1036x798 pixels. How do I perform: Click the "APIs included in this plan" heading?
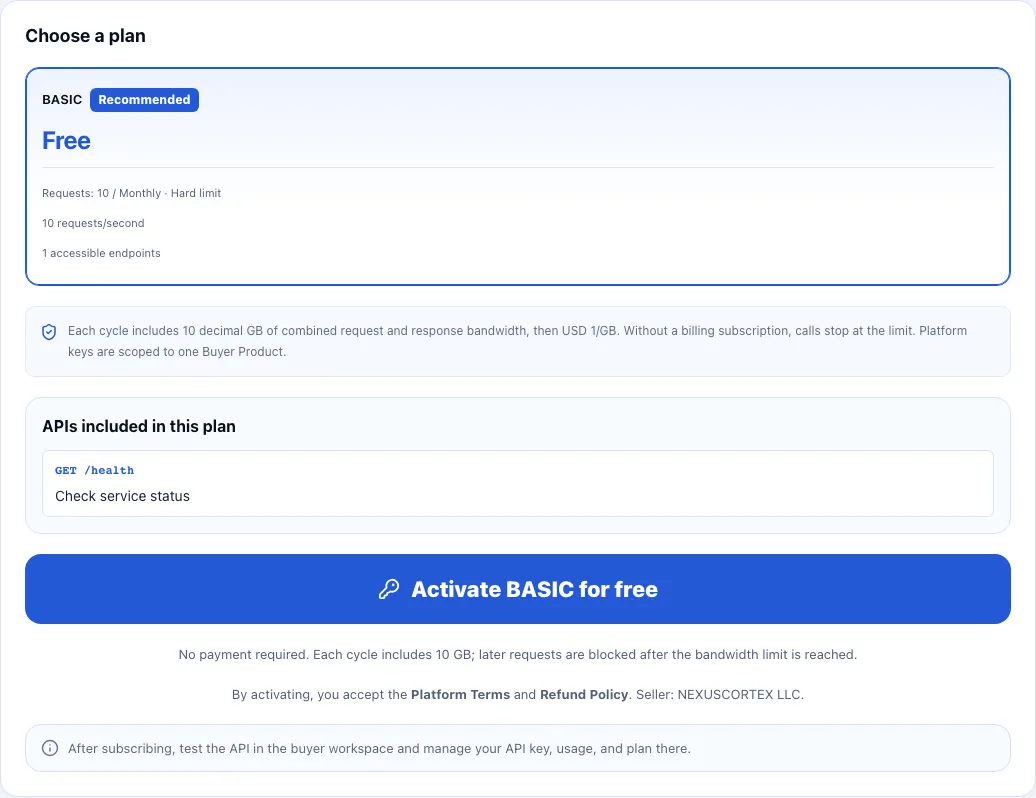pos(139,426)
